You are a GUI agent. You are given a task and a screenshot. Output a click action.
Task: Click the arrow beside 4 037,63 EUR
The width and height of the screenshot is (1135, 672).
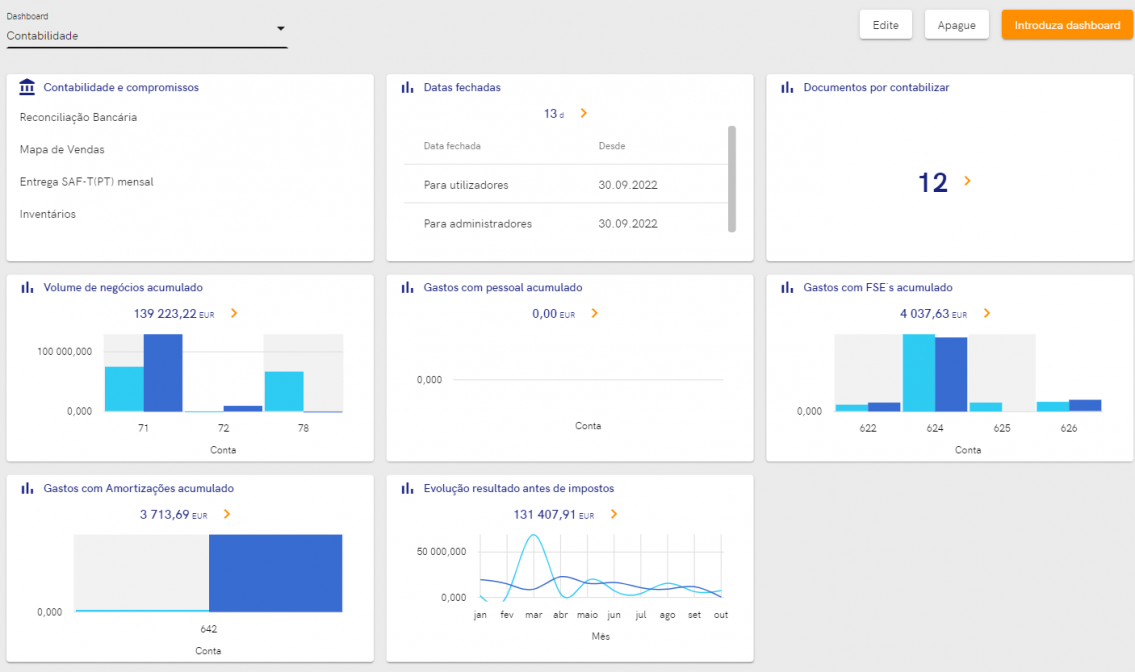[987, 314]
